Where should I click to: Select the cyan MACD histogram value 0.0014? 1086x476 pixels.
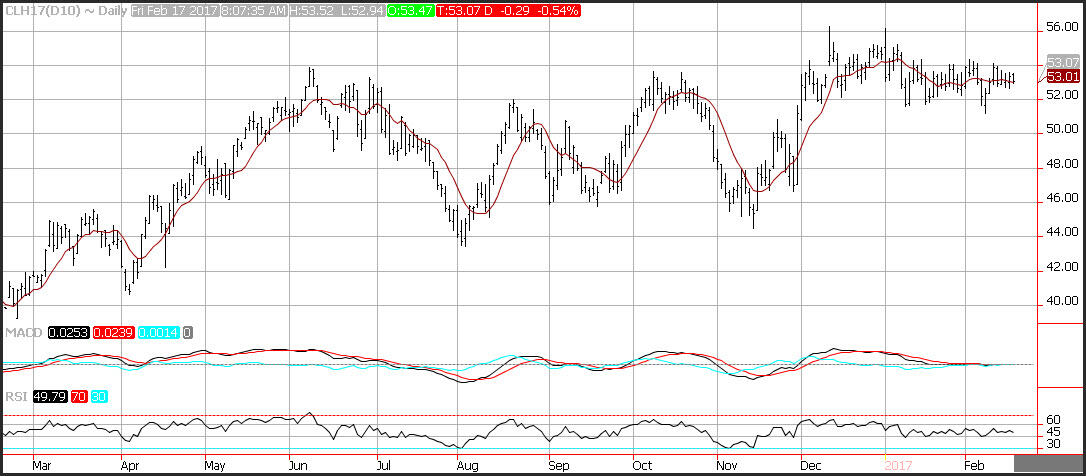158,332
